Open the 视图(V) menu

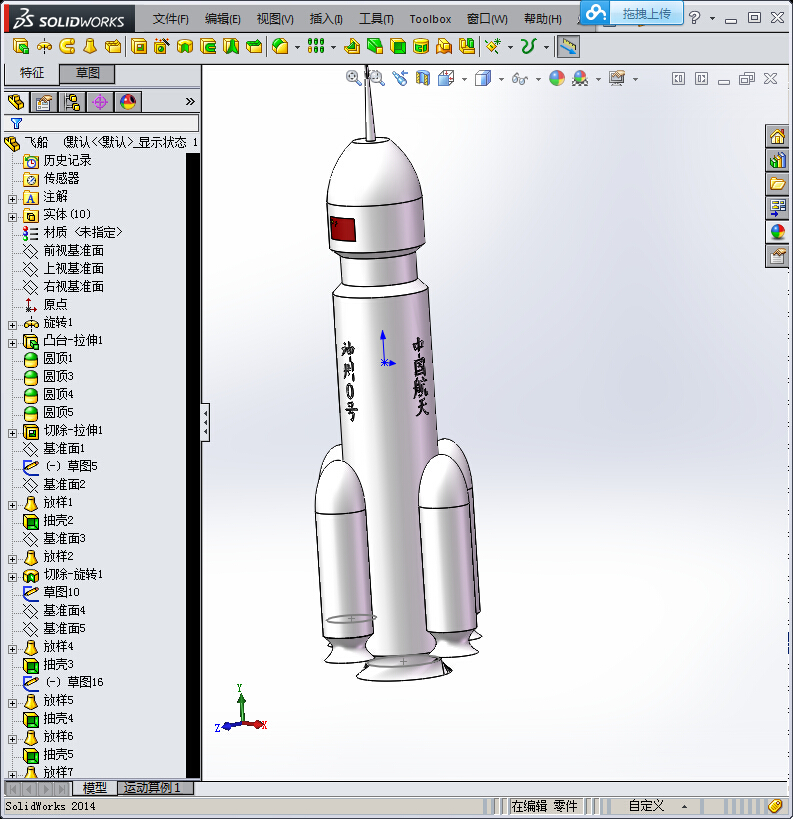(x=275, y=19)
